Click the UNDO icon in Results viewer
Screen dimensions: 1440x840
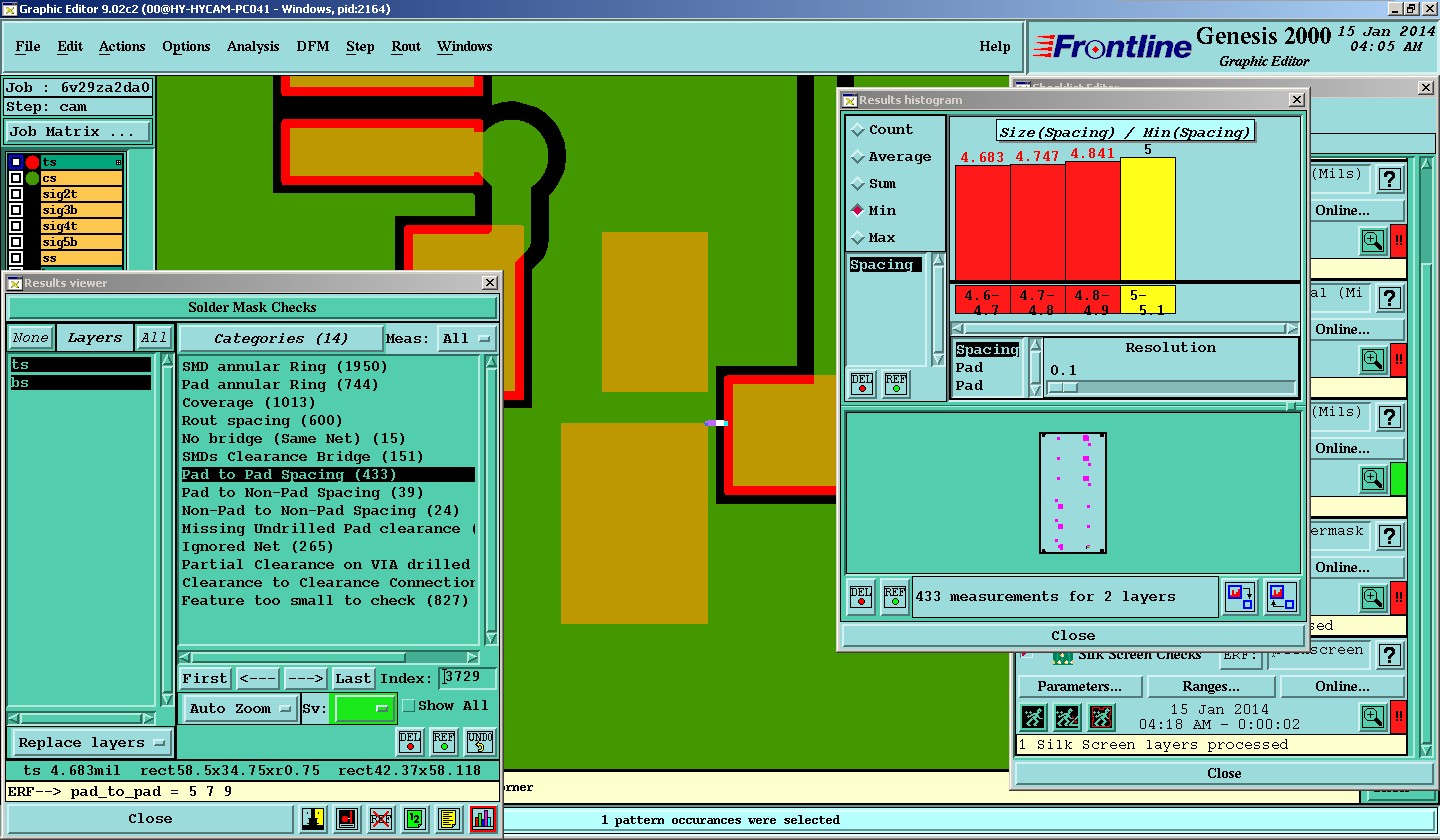[x=480, y=741]
